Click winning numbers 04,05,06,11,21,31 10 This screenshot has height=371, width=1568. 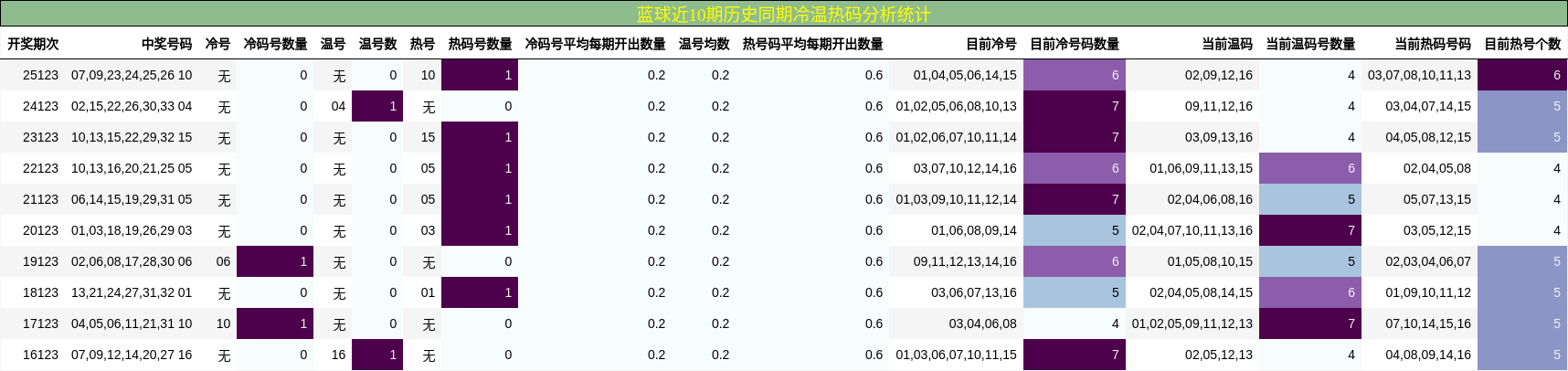132,323
